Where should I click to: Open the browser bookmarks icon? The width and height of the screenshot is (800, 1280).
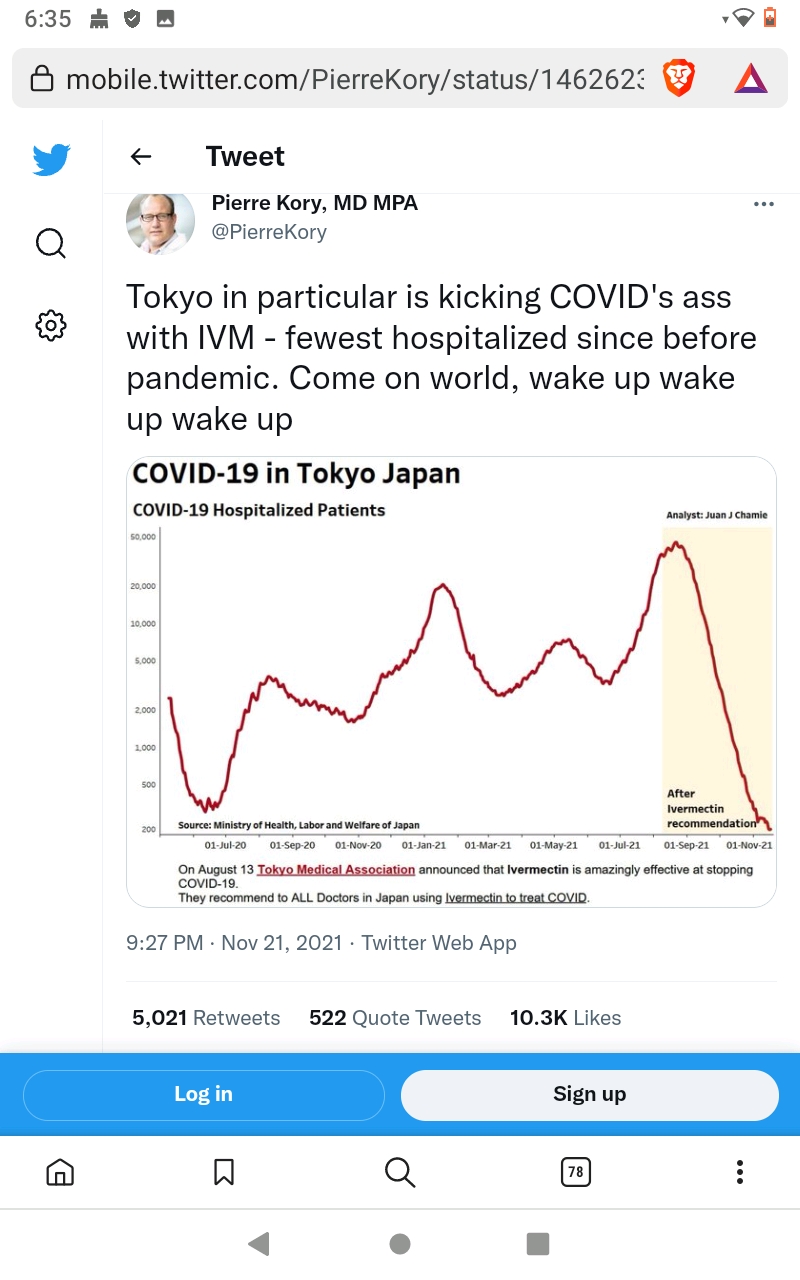point(224,1172)
